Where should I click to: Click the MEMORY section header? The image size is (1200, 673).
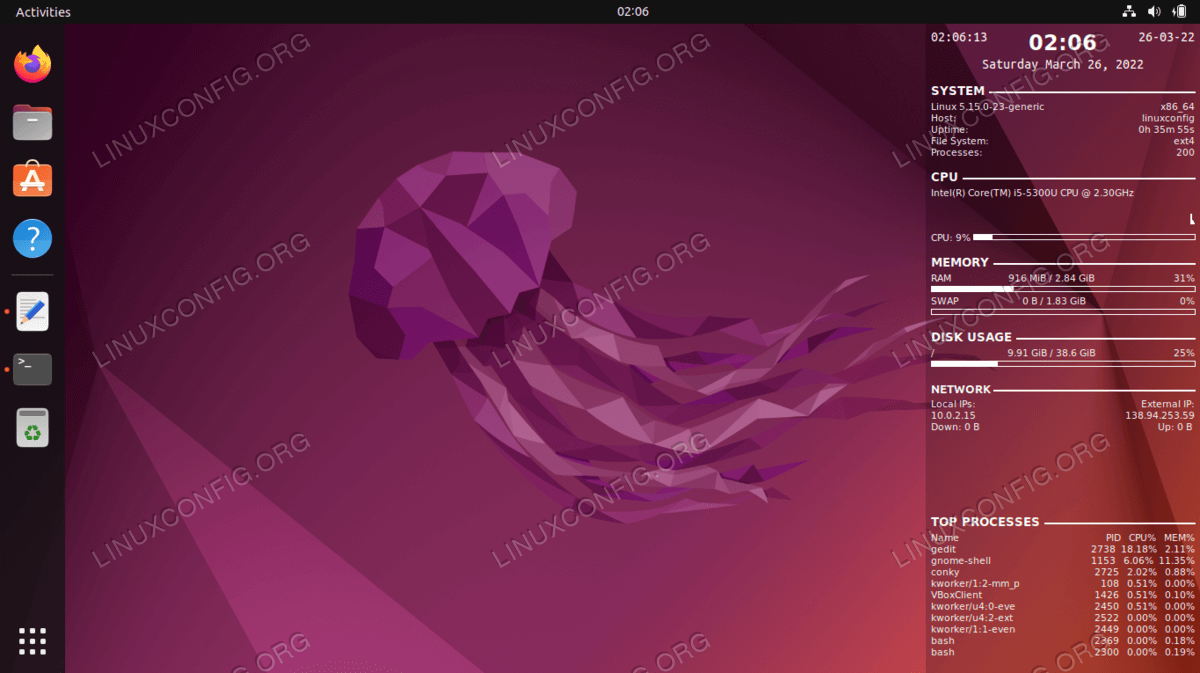(x=960, y=262)
